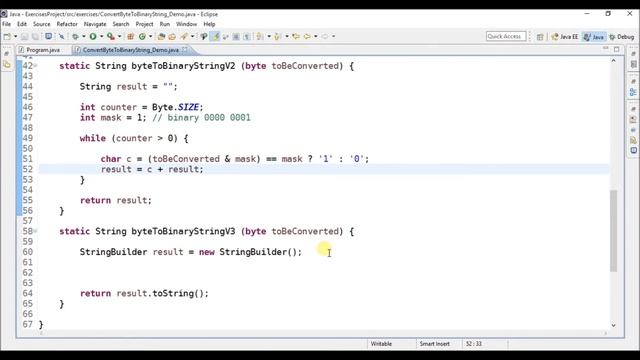Click the New Java Package icon
This screenshot has width=640, height=360.
click(x=131, y=36)
